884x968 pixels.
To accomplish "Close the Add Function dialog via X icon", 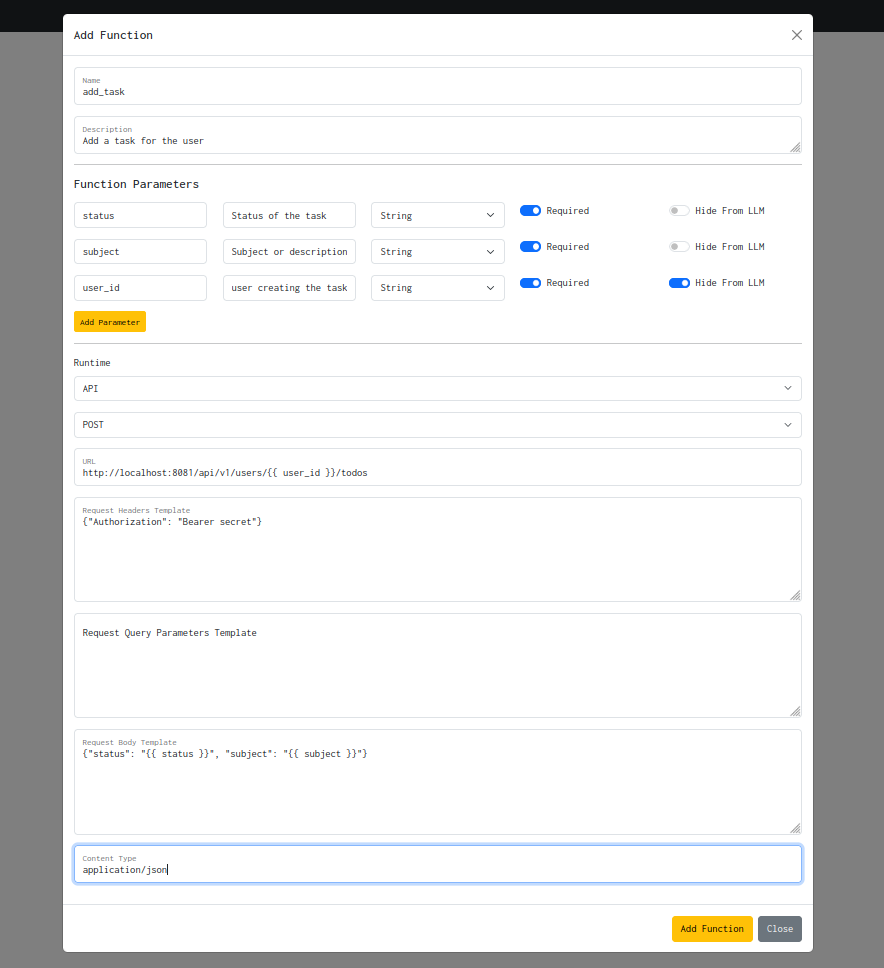I will pyautogui.click(x=796, y=35).
